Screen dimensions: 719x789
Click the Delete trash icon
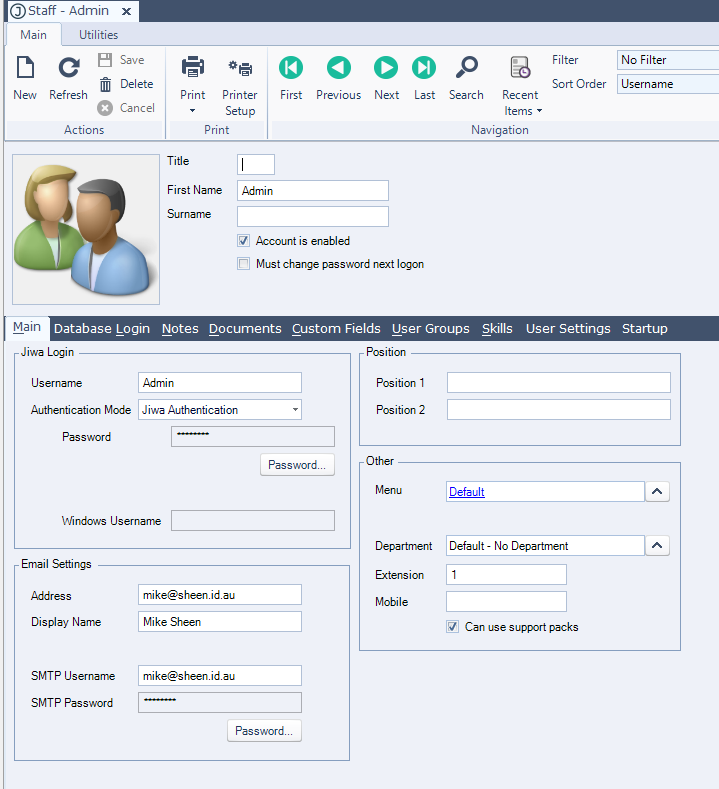click(106, 84)
